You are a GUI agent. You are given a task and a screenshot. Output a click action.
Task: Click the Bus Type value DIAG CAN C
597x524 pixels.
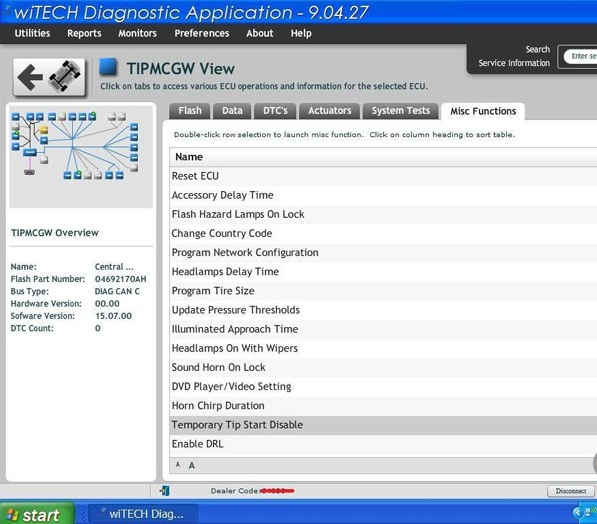coord(117,291)
